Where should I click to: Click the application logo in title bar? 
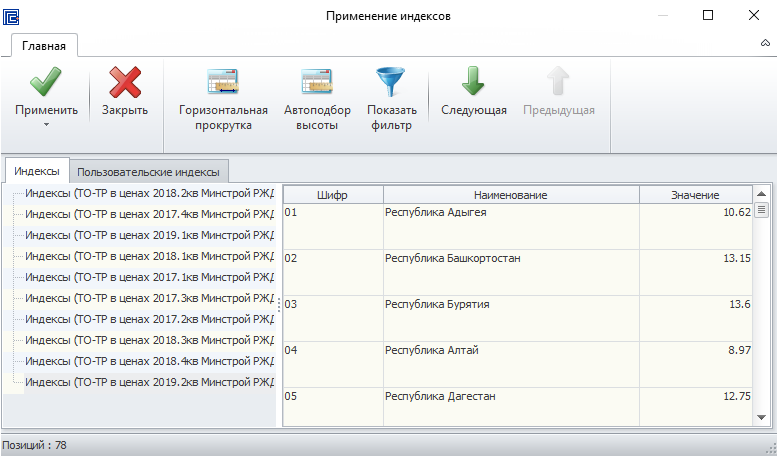pyautogui.click(x=11, y=16)
